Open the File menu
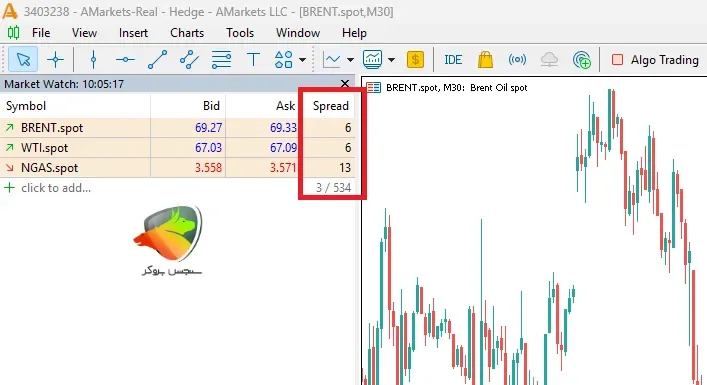The width and height of the screenshot is (707, 385). click(x=41, y=33)
